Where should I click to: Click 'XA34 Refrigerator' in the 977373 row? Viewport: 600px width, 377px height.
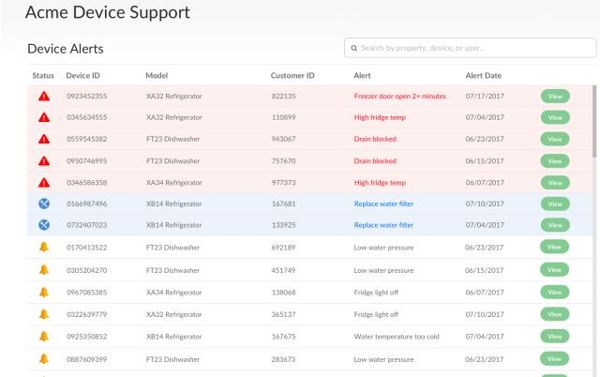coord(174,183)
